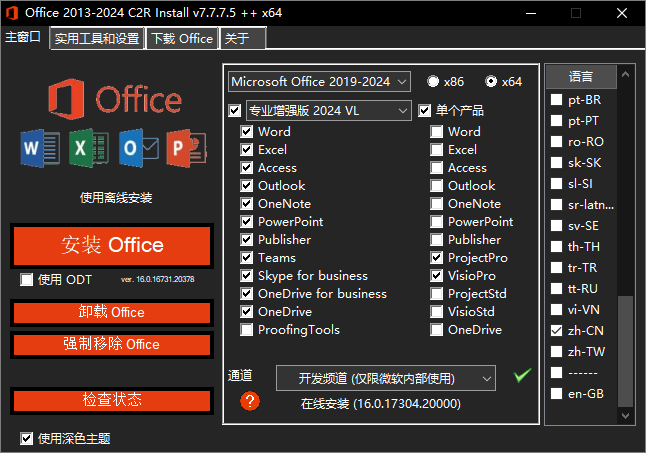Check the ProjectStd checkbox
Screen dimensions: 646x453
coord(436,294)
